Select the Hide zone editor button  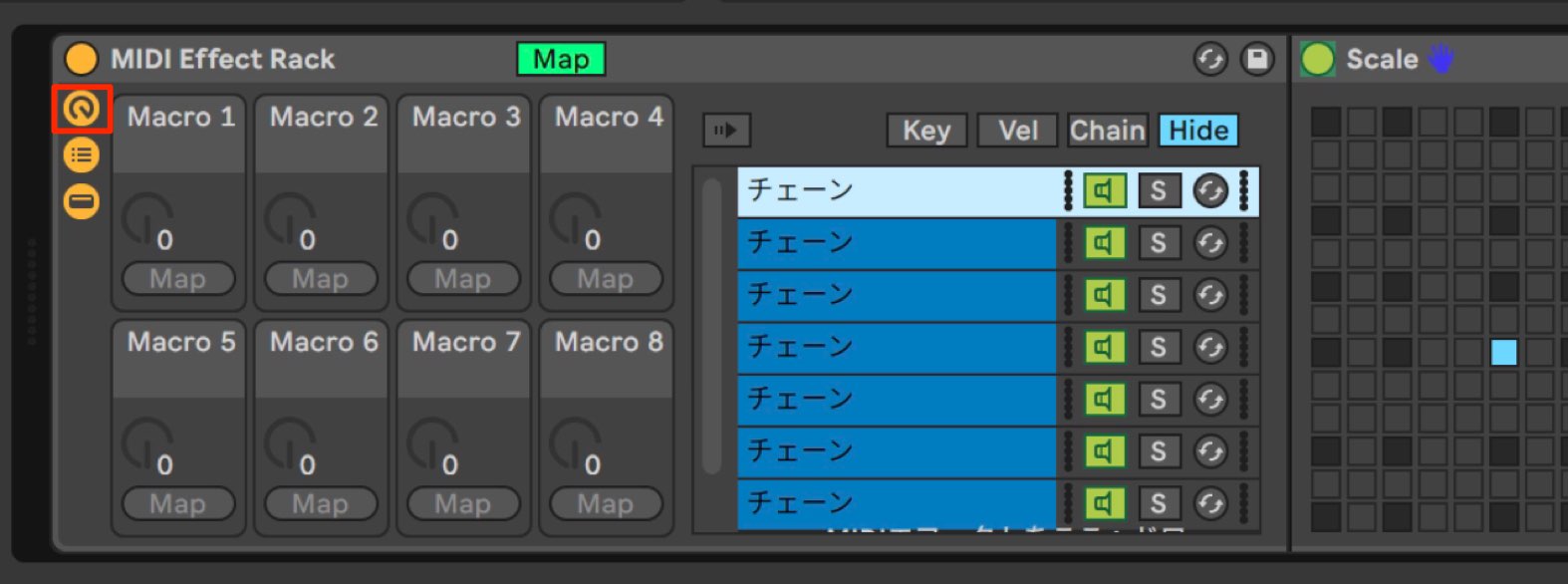coord(1198,131)
